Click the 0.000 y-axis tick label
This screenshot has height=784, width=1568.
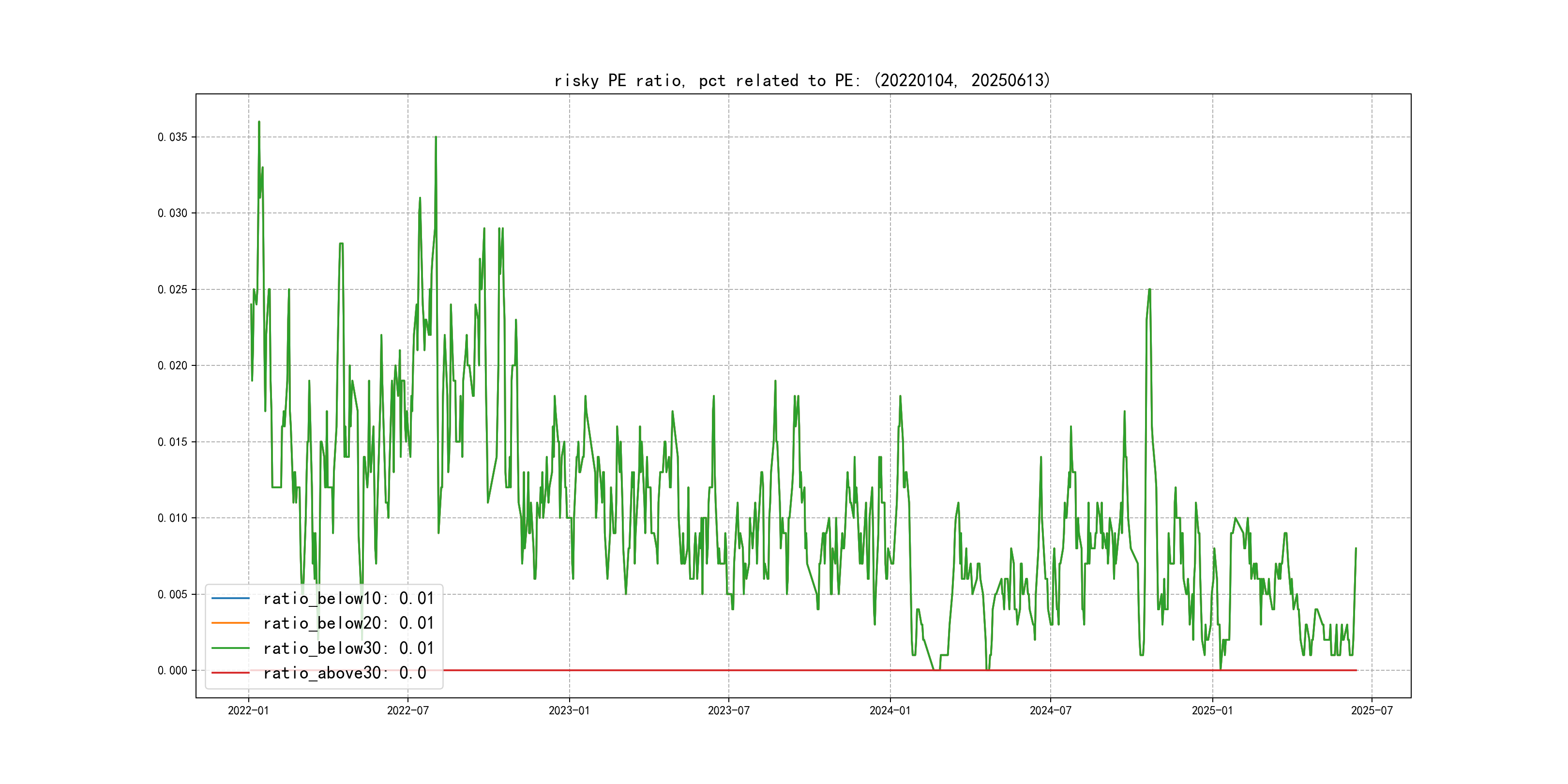point(172,670)
